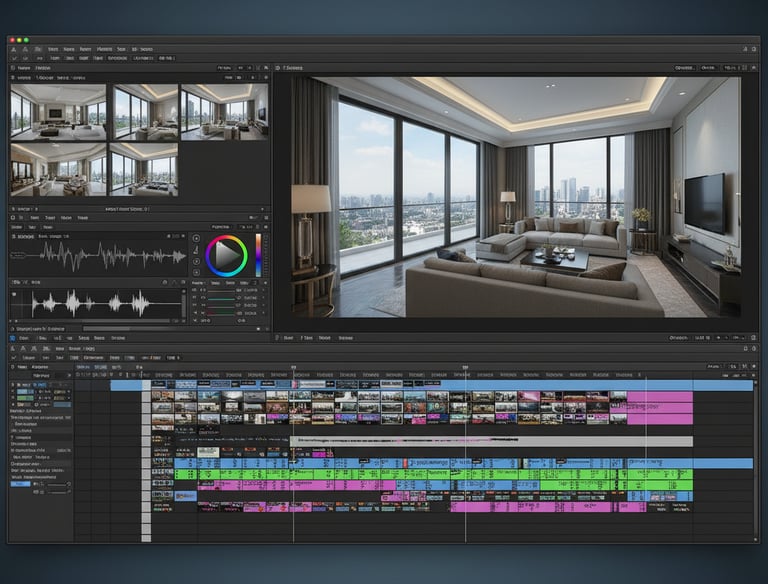768x584 pixels.
Task: Click topmost round icon left of color wheel
Action: pos(196,239)
